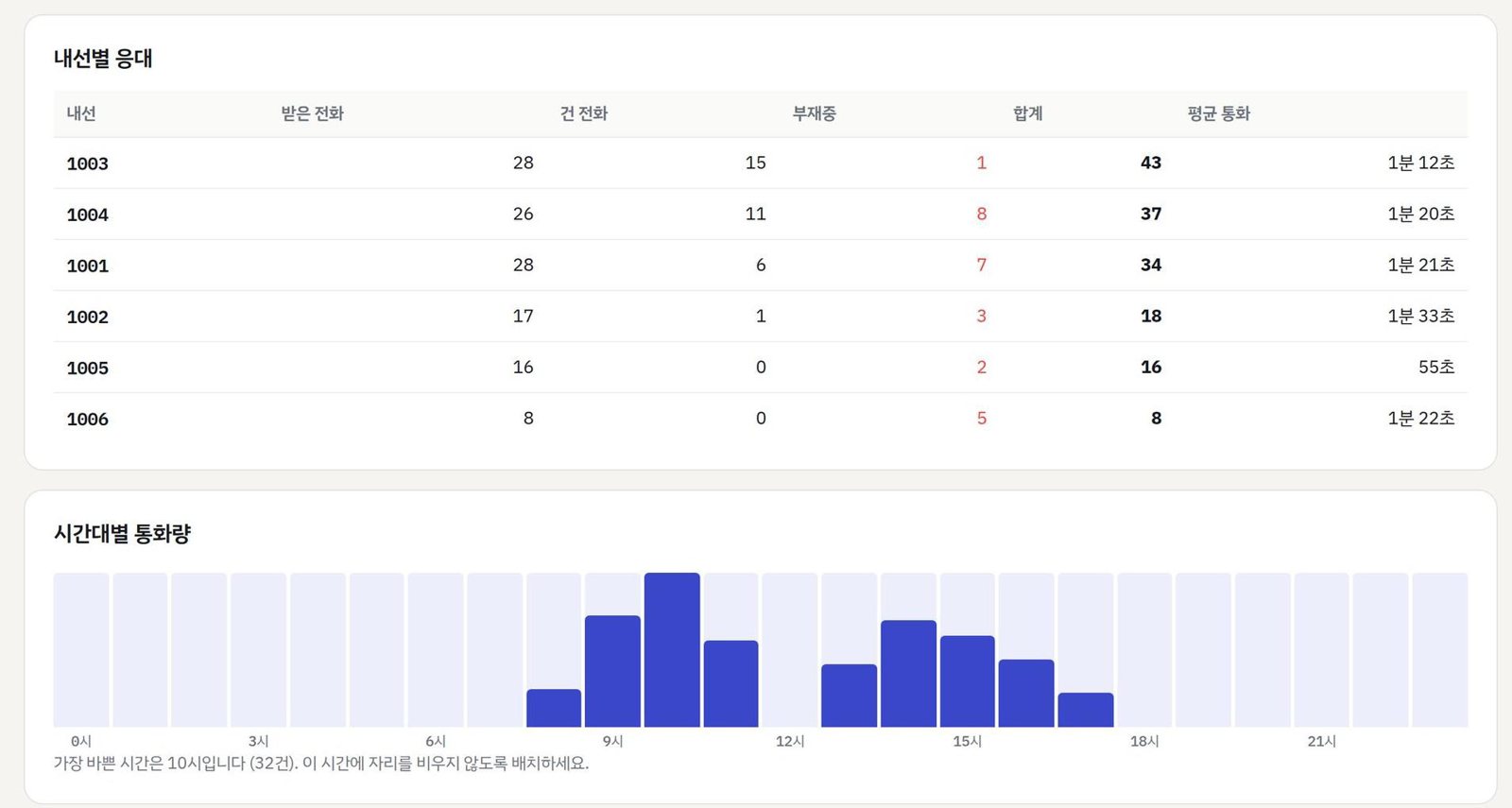Click the extension 1002 row
The image size is (1512, 808).
[x=761, y=316]
